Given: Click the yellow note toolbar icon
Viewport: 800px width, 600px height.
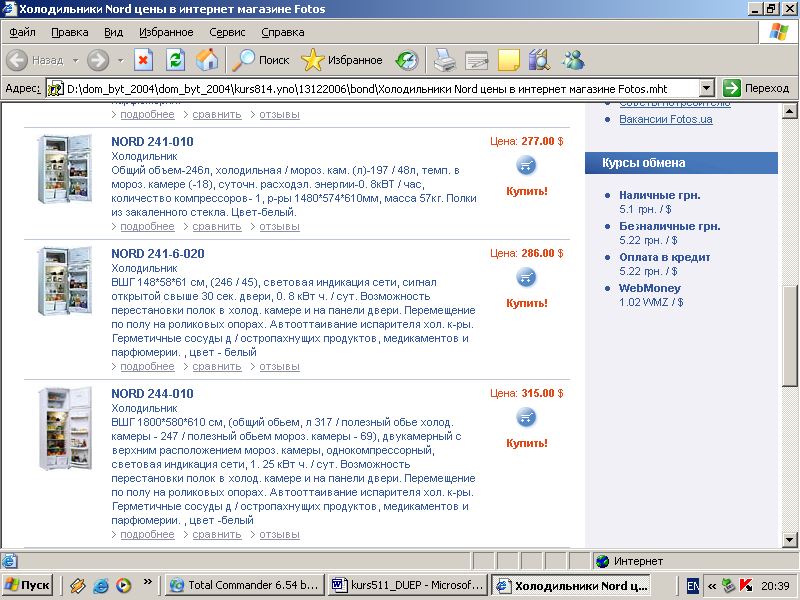Looking at the screenshot, I should coord(508,60).
